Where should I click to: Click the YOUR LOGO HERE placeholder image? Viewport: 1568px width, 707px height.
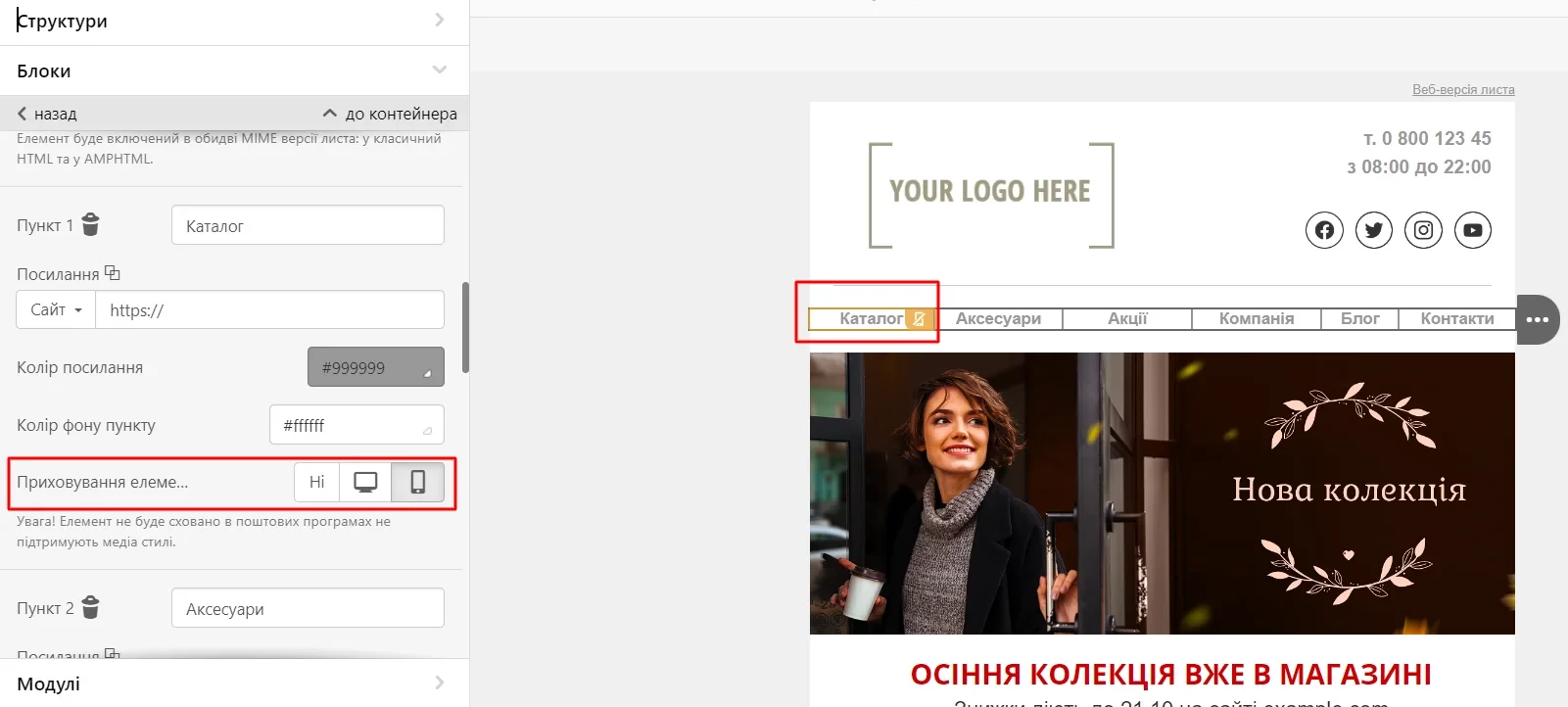tap(991, 195)
